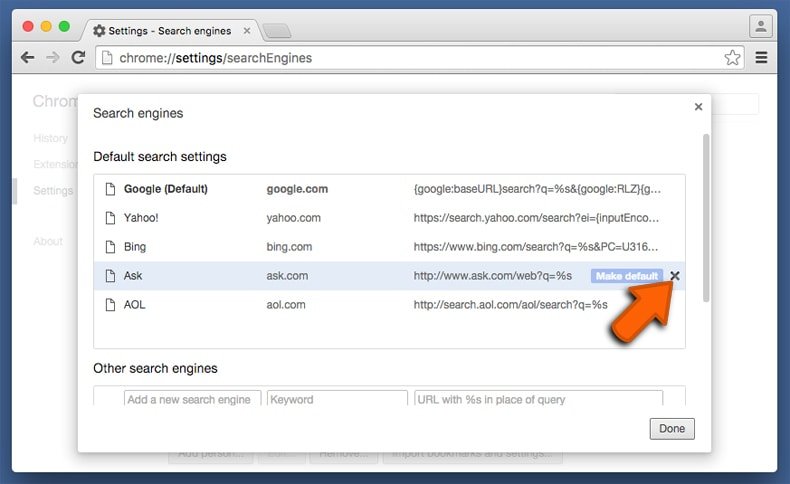Viewport: 790px width, 484px height.
Task: Click the Keyword input field
Action: (337, 398)
